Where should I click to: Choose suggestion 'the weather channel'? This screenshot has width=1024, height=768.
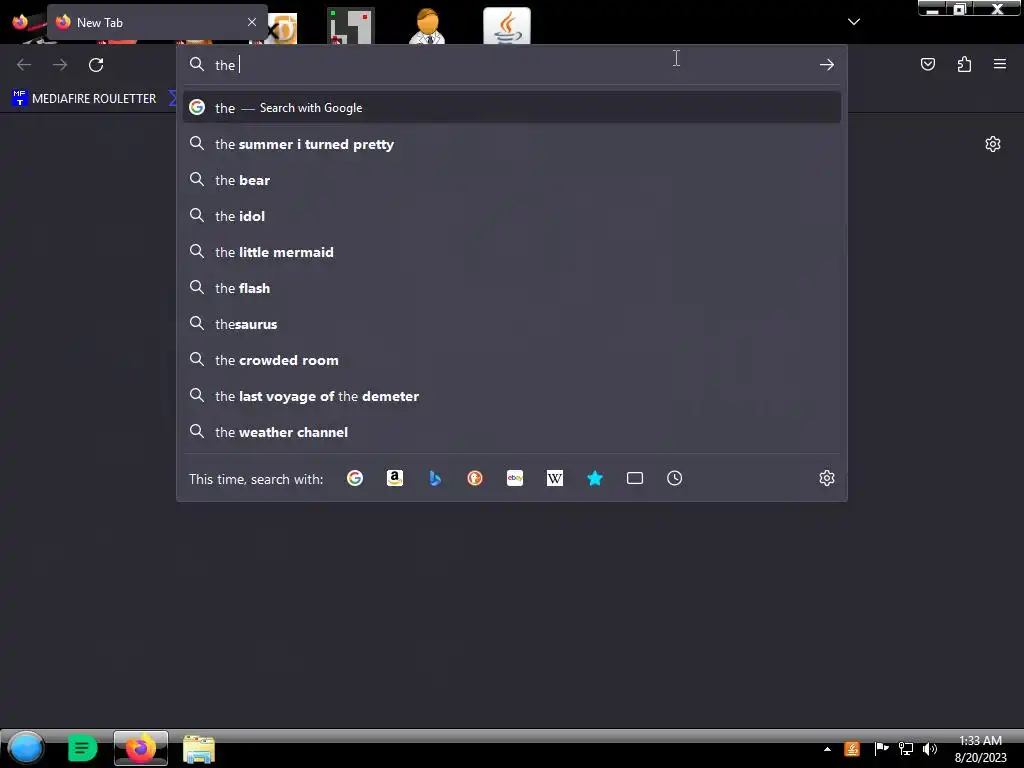pos(512,432)
